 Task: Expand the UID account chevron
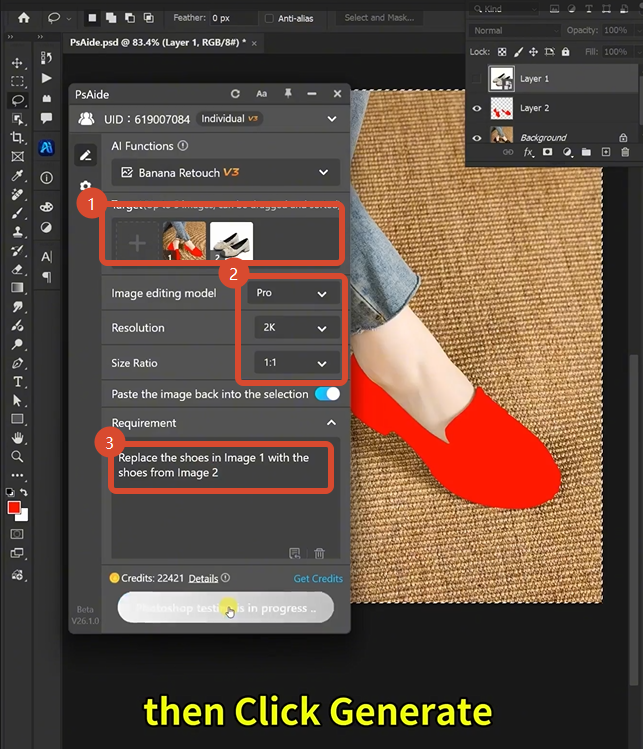[x=332, y=118]
